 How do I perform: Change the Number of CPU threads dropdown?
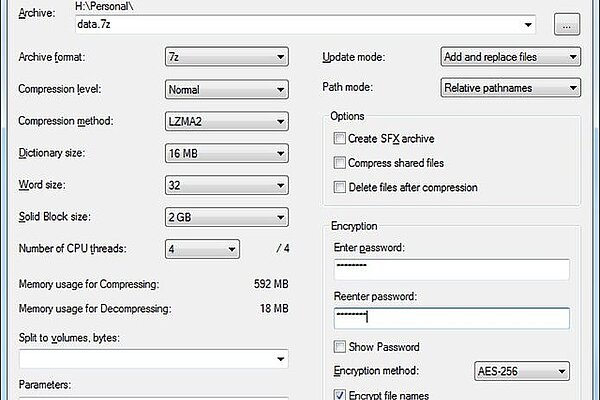coord(202,249)
